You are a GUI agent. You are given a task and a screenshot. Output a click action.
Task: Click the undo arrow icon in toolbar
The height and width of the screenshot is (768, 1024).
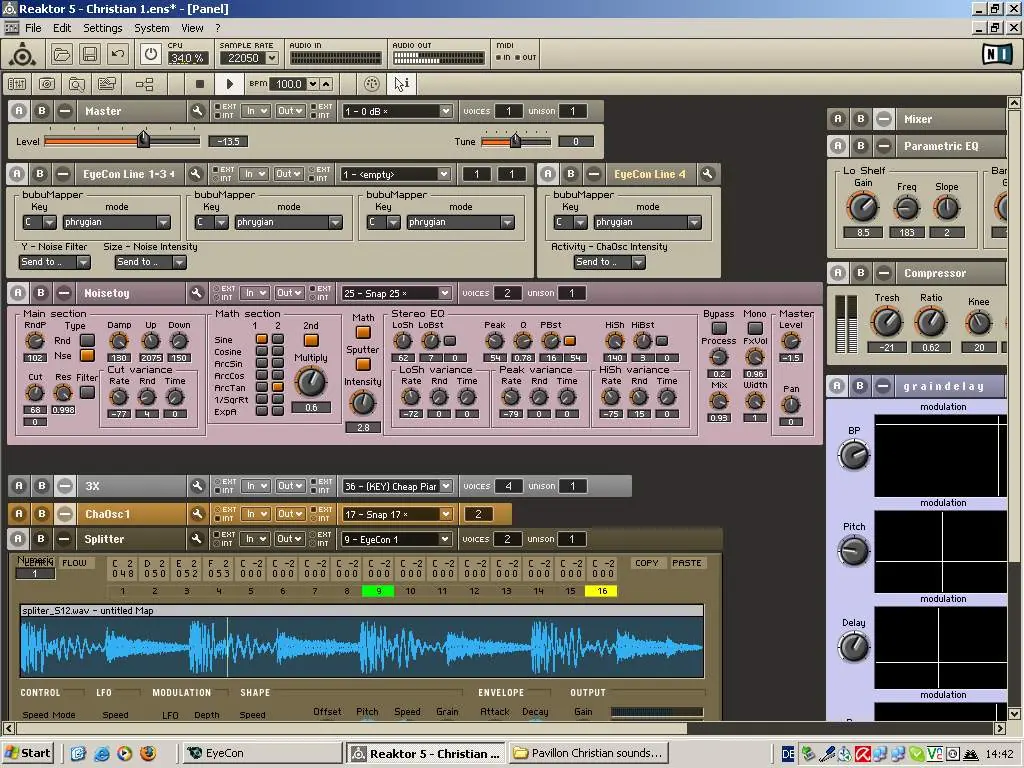(118, 55)
